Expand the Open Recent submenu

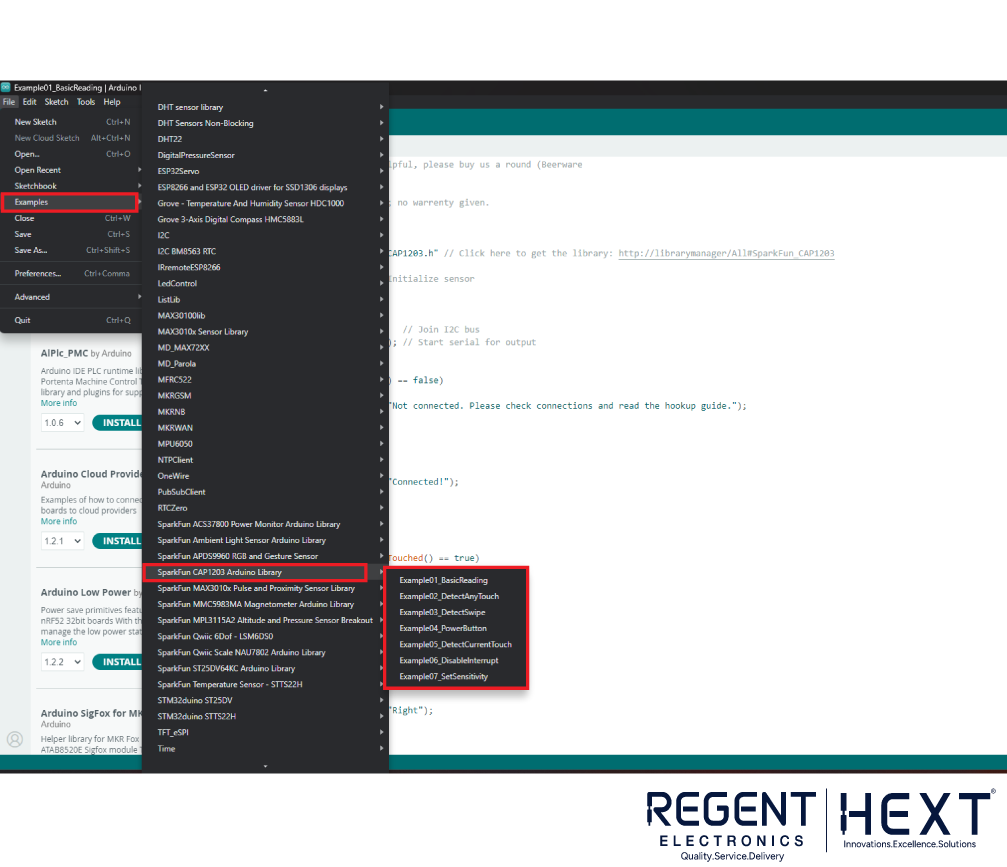pos(71,170)
